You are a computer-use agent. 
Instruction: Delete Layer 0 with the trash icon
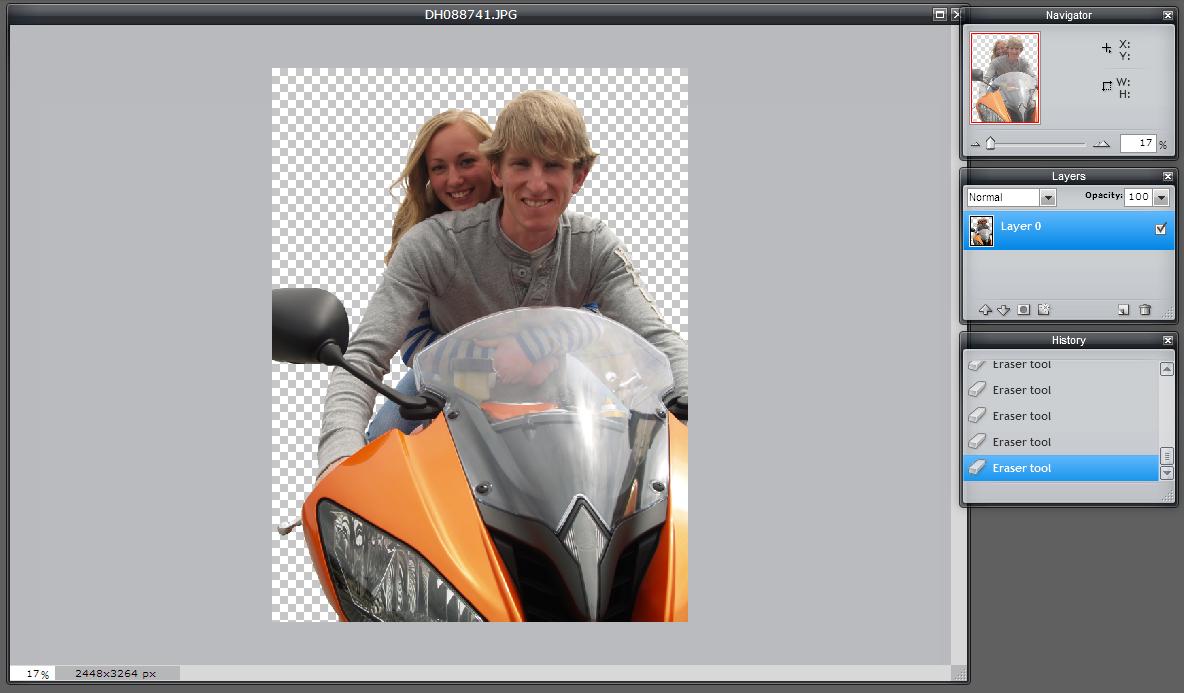pos(1146,310)
